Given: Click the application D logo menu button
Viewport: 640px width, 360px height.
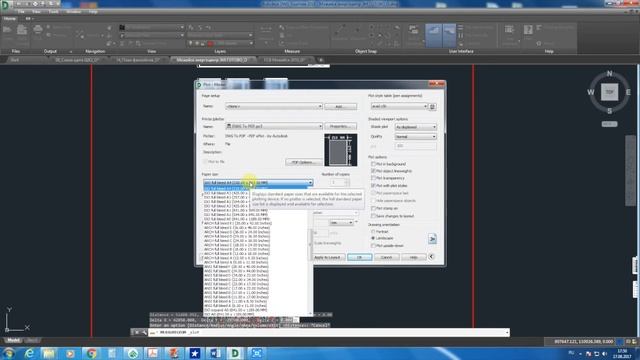Looking at the screenshot, I should [x=5, y=4].
